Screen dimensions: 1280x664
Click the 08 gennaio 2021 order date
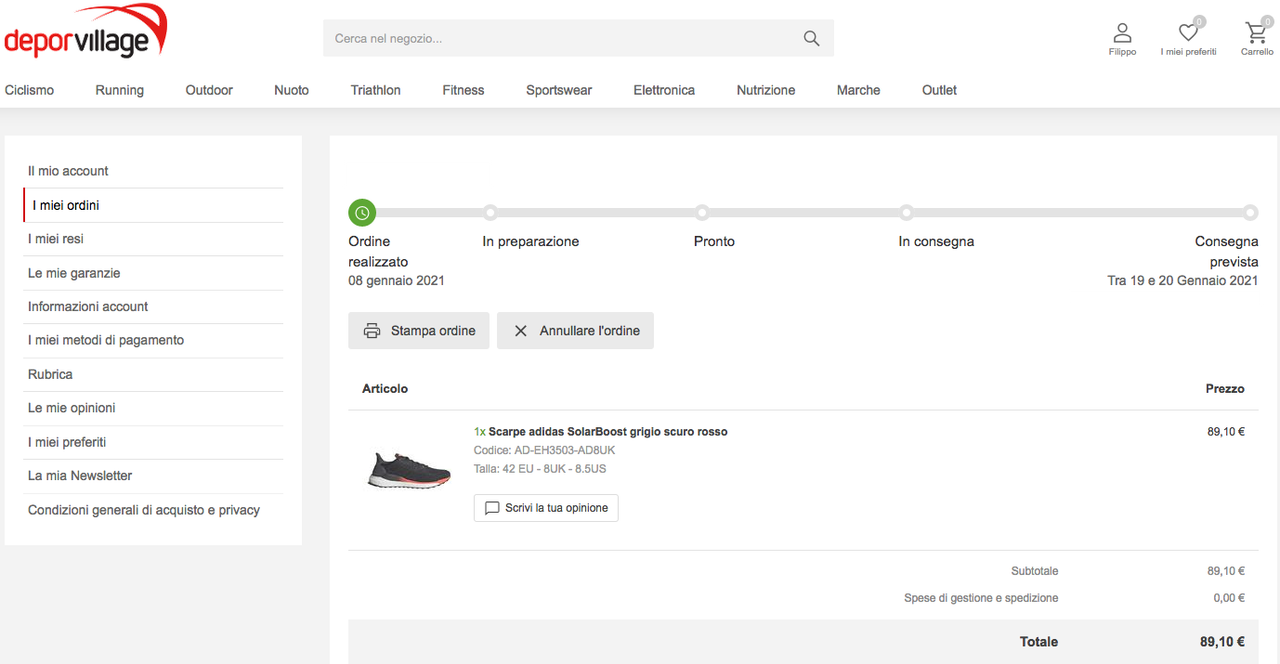tap(396, 281)
